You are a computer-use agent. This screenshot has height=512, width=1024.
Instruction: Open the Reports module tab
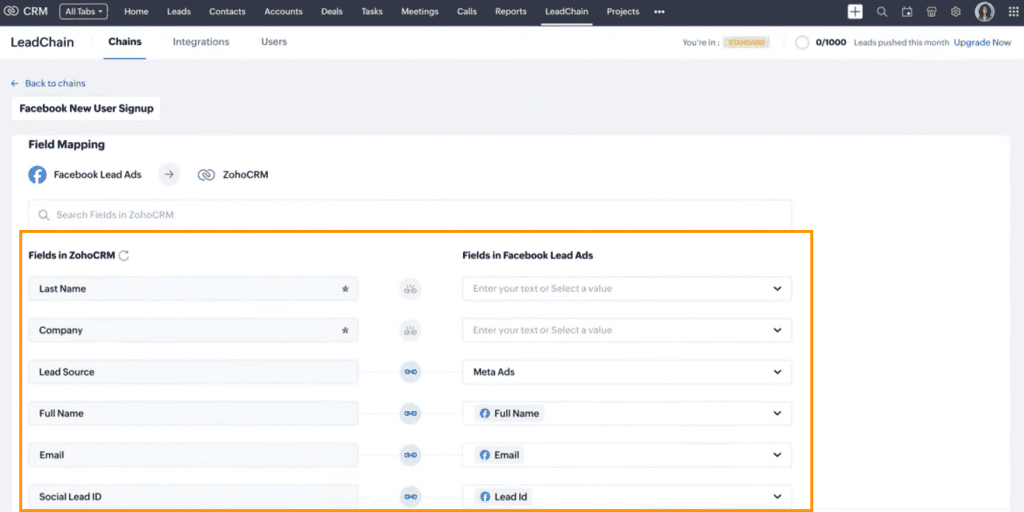pos(511,12)
